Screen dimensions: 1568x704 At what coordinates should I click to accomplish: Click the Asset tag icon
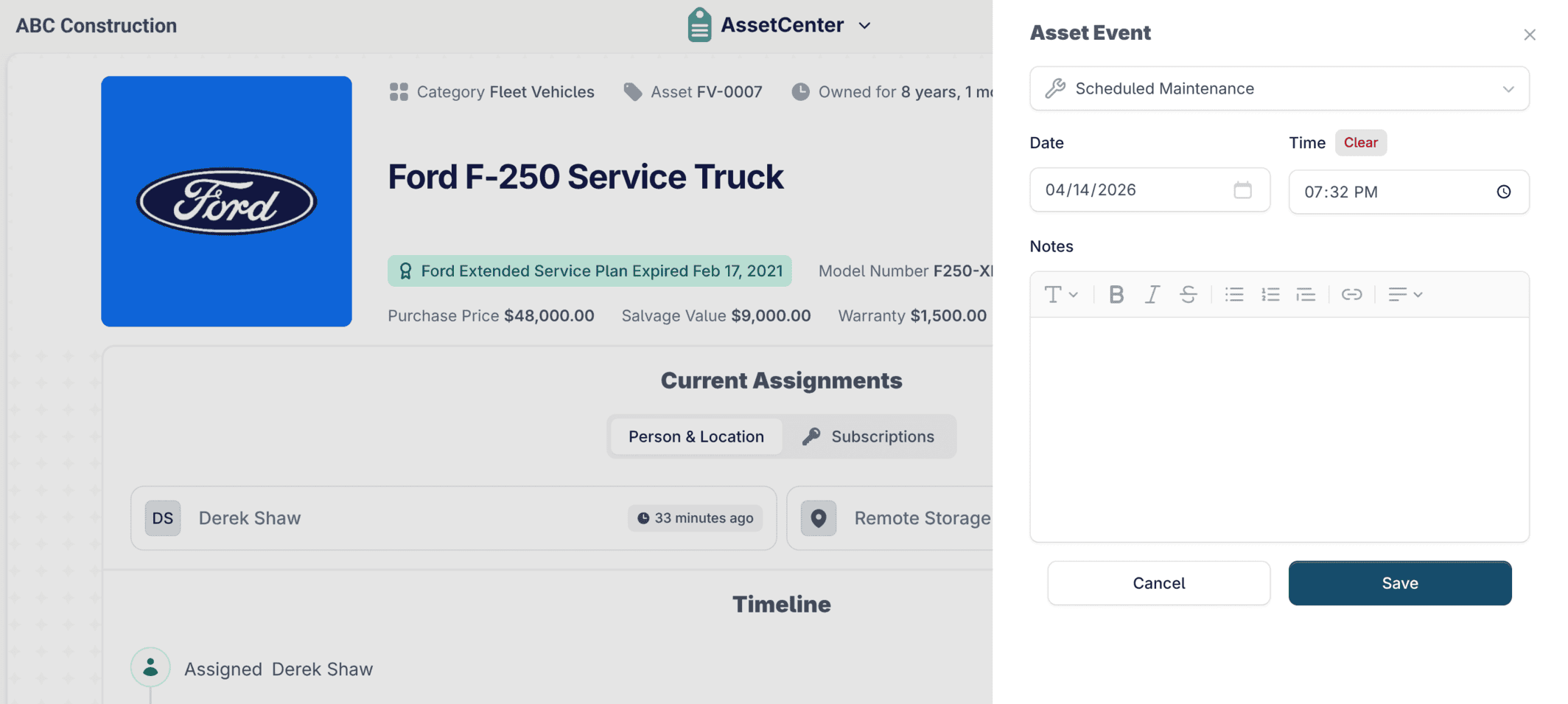click(633, 92)
